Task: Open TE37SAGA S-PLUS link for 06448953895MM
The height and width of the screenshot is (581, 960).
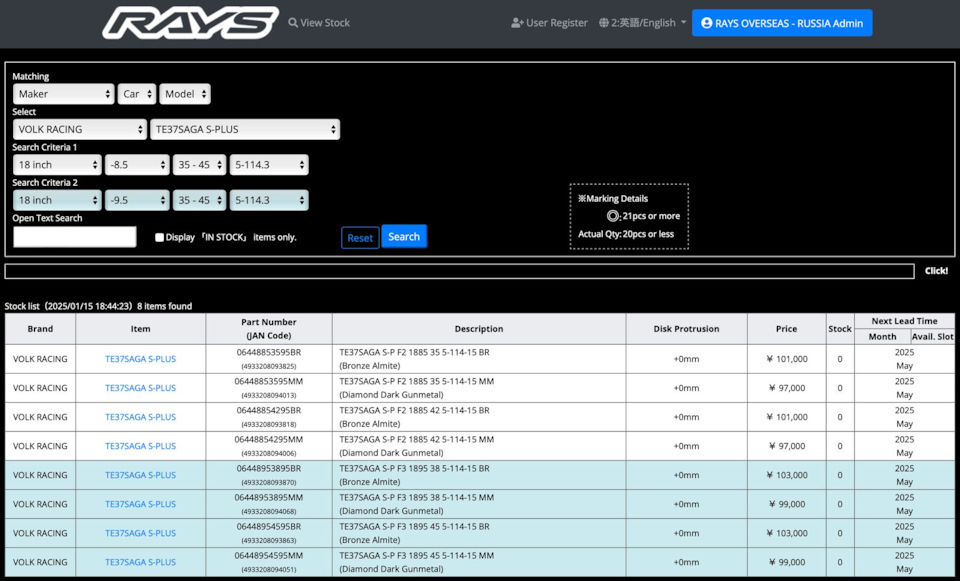Action: coord(140,504)
